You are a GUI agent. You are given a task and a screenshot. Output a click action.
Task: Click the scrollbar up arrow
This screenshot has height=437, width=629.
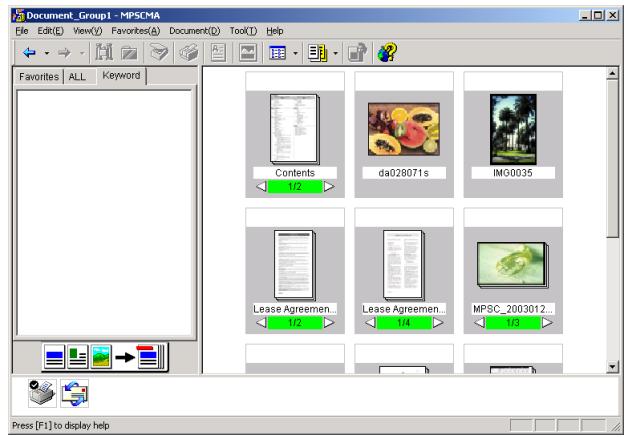click(x=612, y=73)
